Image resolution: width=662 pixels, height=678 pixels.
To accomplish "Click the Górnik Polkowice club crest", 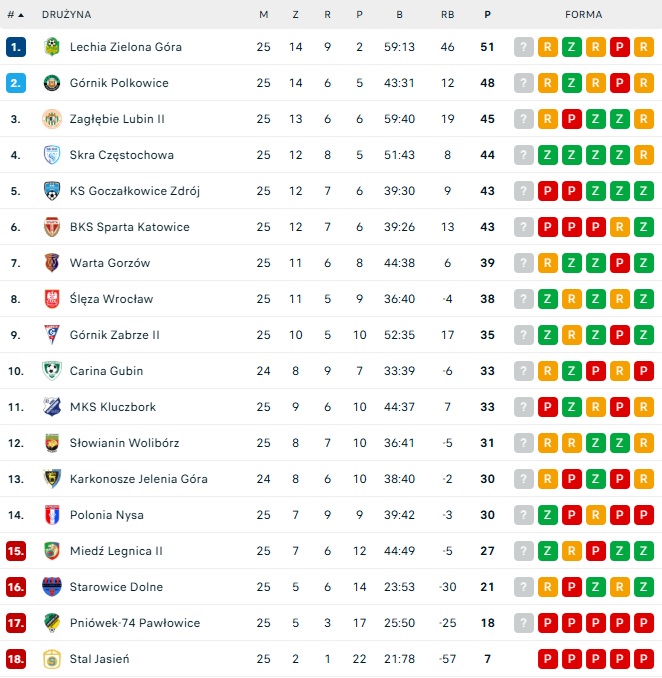I will pos(52,83).
